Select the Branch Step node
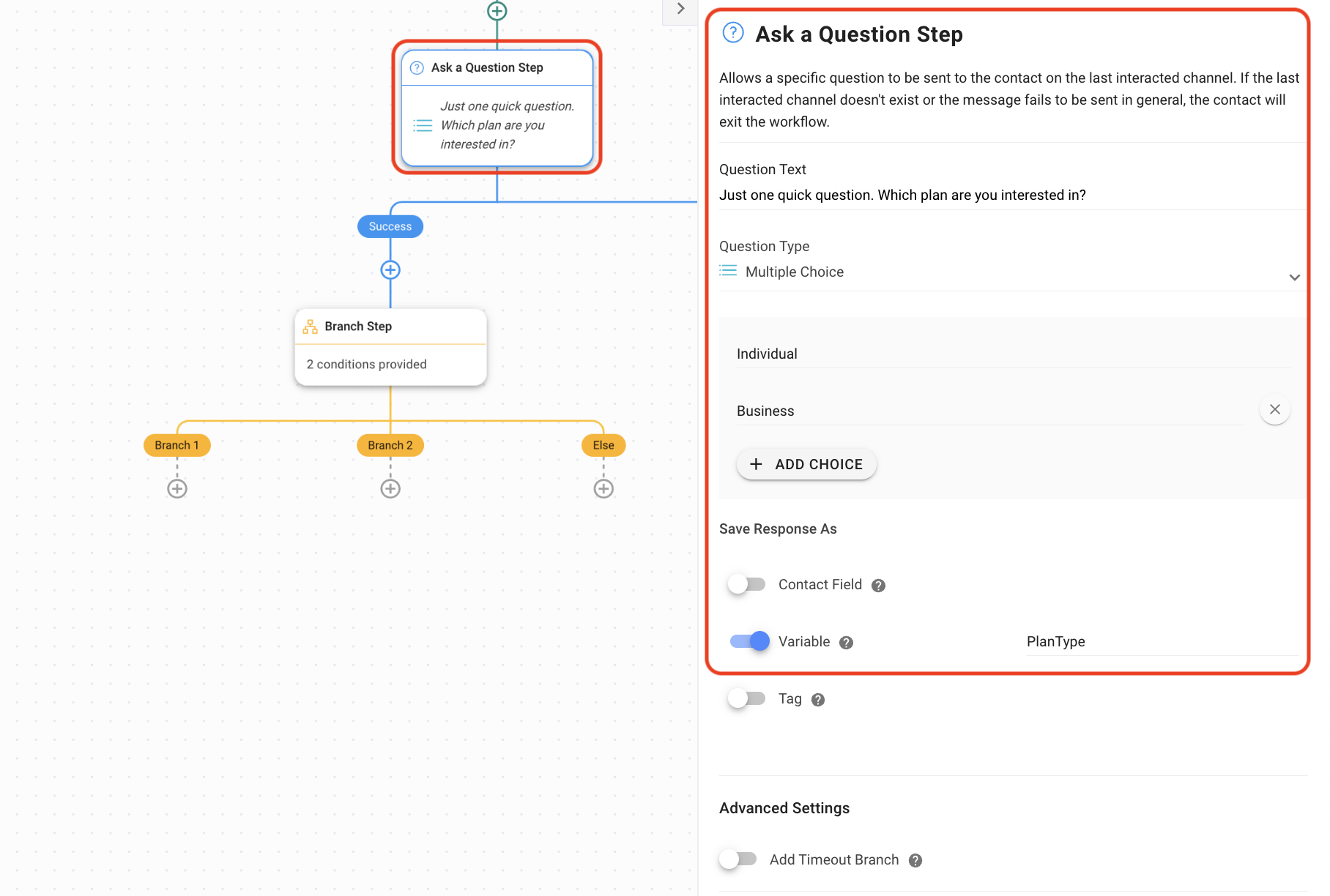This screenshot has height=896, width=1330. [x=390, y=347]
